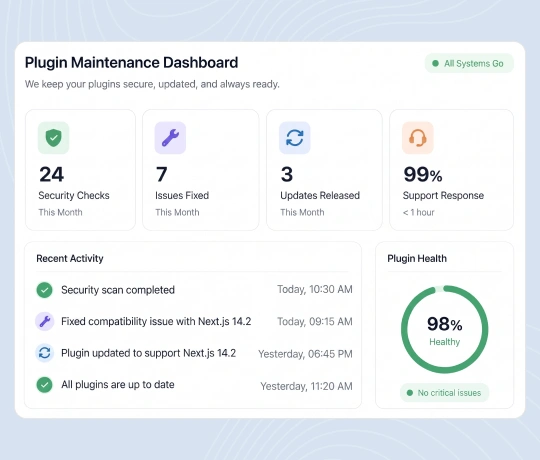Click the orange headset Support Response icon

(x=417, y=138)
